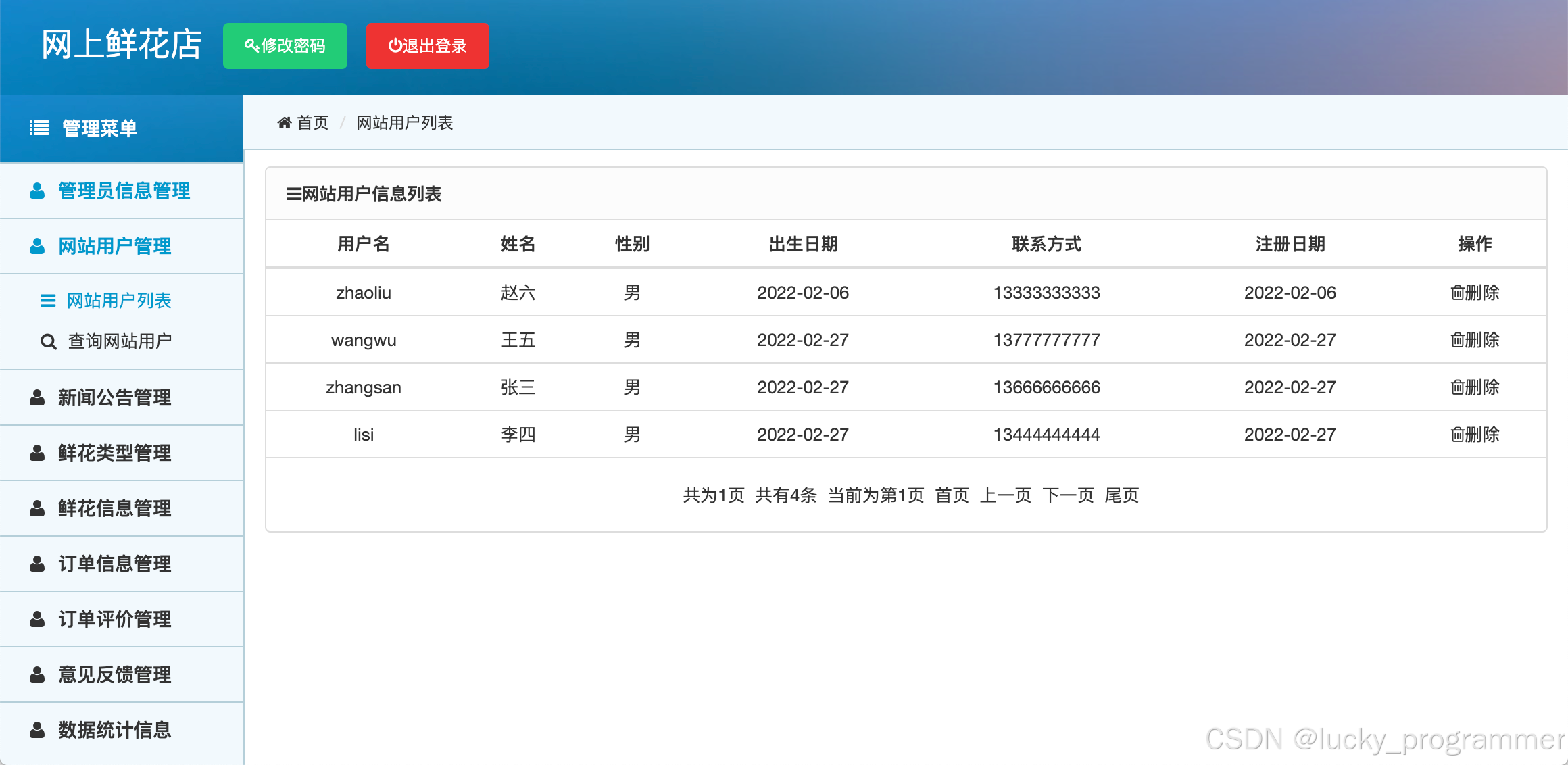The image size is (1568, 765).
Task: Open the 订单信息管理 menu item
Action: click(114, 564)
